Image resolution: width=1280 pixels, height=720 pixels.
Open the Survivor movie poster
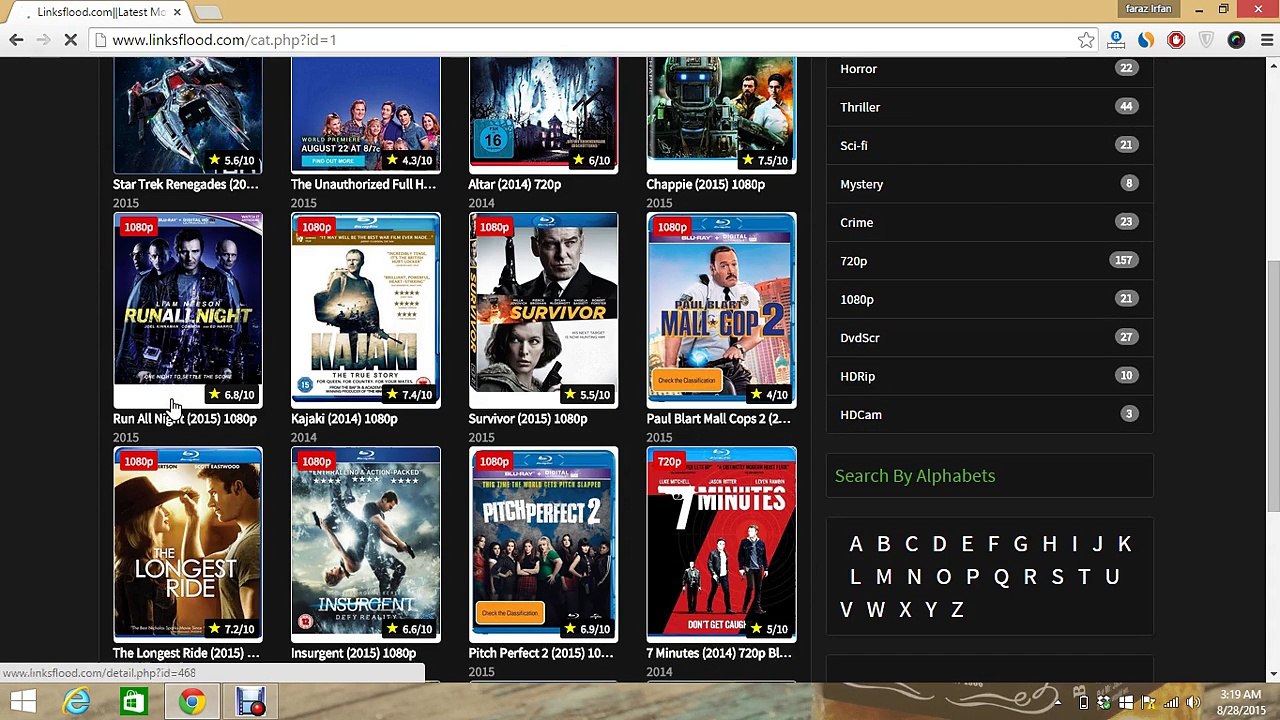(544, 308)
